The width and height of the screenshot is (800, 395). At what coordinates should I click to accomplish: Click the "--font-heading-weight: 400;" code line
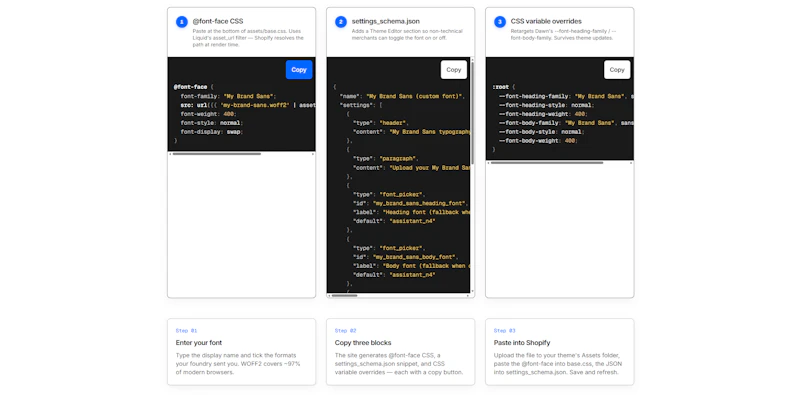point(543,114)
